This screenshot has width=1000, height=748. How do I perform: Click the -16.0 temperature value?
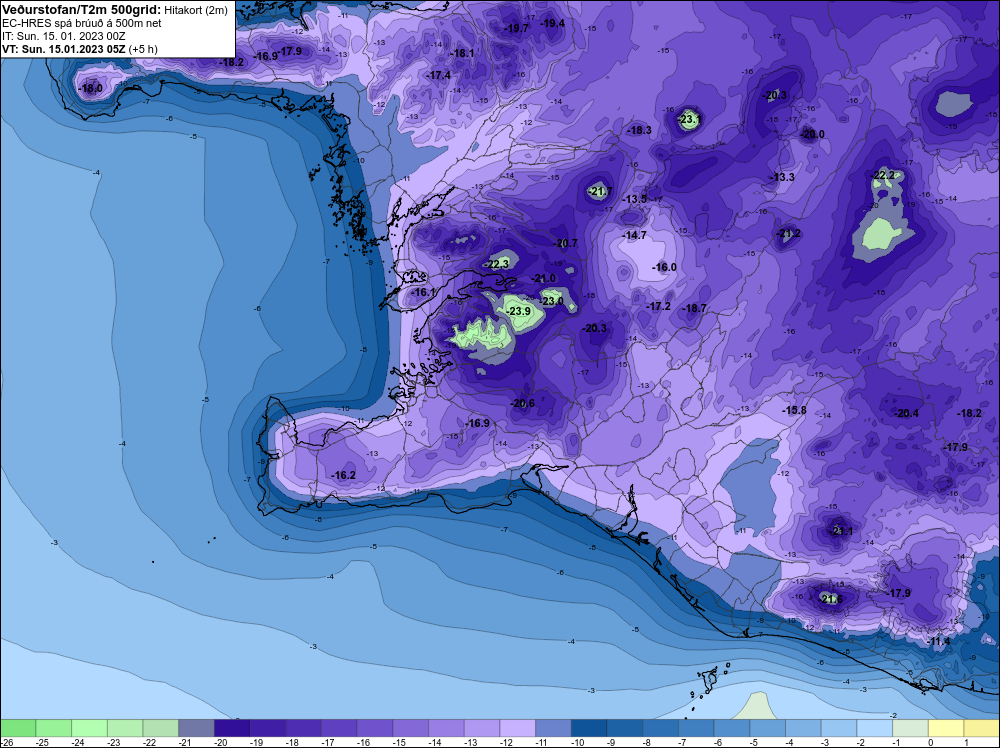click(665, 267)
